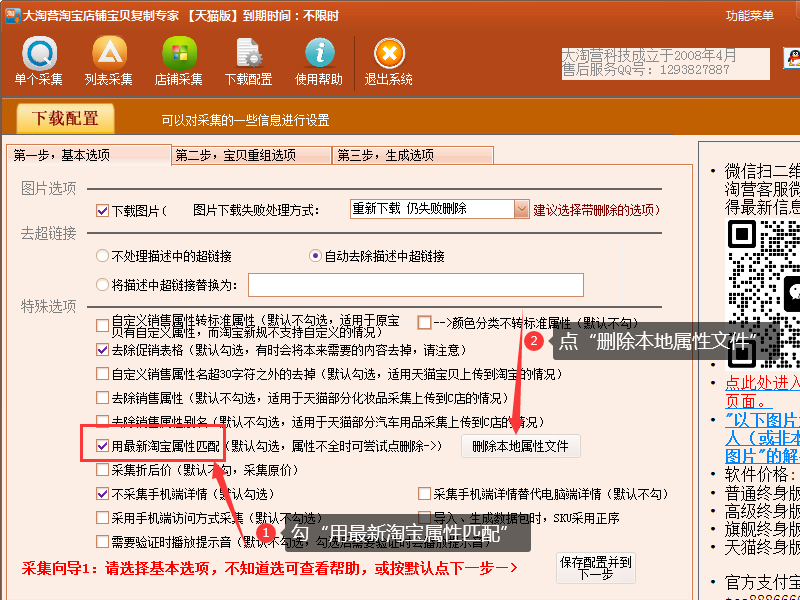The width and height of the screenshot is (800, 600).
Task: Switch to 第三步，生成选项 tab
Action: point(410,155)
